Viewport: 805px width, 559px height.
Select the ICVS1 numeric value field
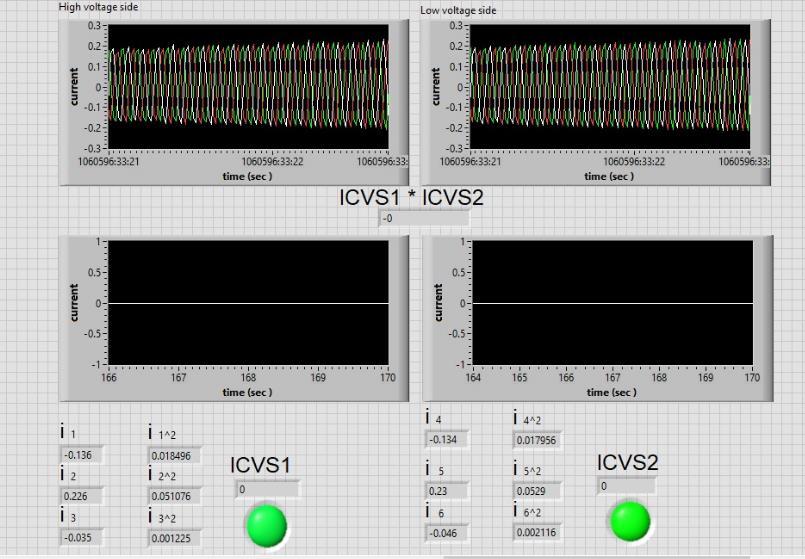[x=267, y=489]
